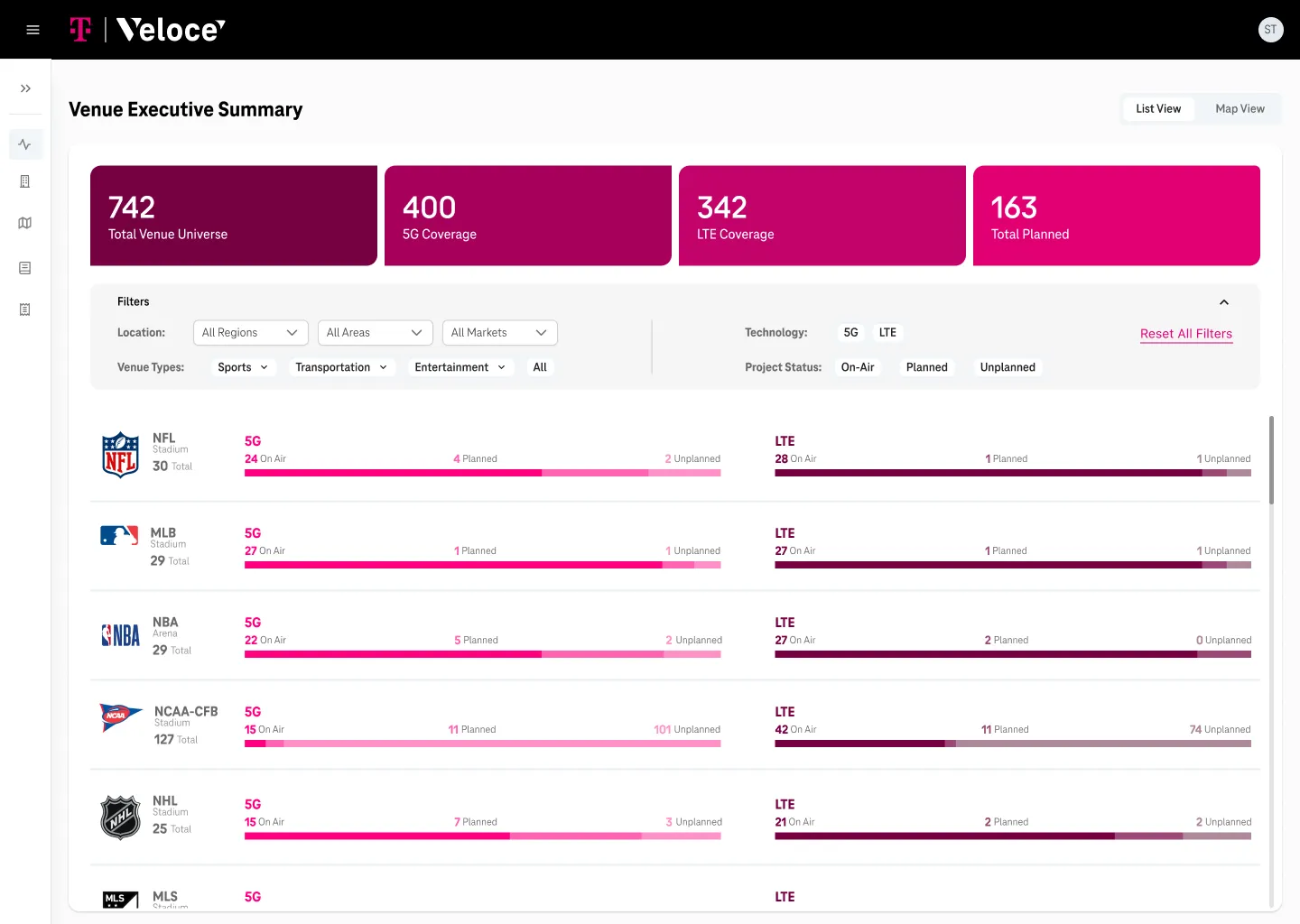Open the All Markets dropdown
This screenshot has width=1300, height=924.
tap(500, 333)
